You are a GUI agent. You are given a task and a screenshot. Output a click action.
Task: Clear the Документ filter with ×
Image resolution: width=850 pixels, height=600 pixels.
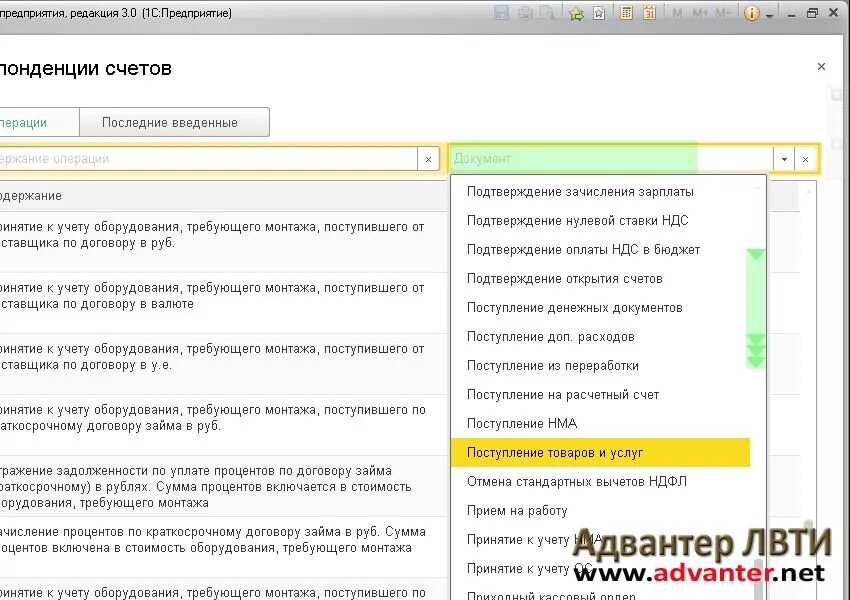[806, 158]
